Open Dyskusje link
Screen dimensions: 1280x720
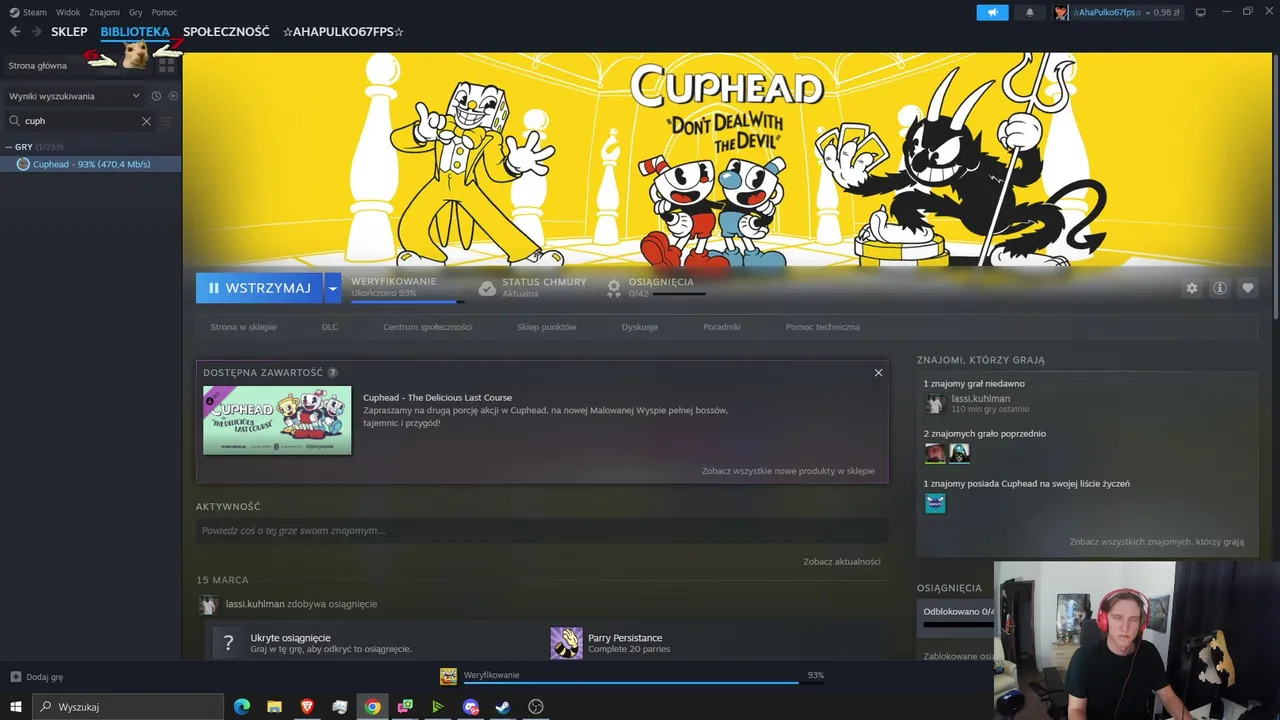click(639, 327)
